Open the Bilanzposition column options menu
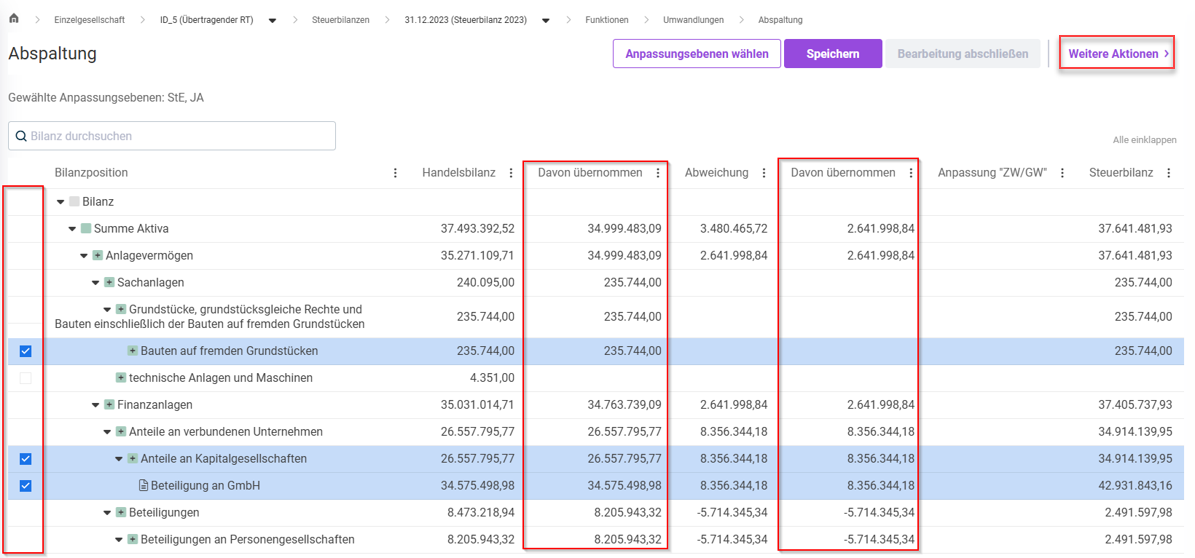This screenshot has width=1195, height=558. pos(395,173)
